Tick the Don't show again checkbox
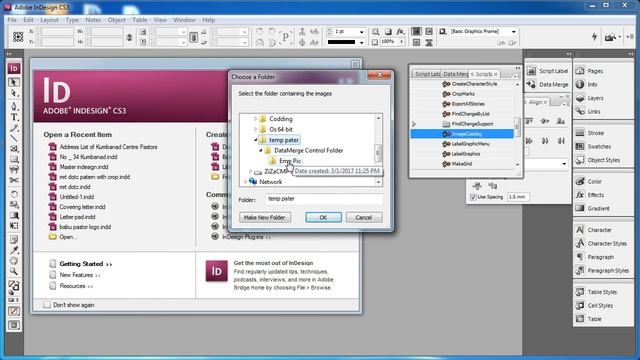The width and height of the screenshot is (640, 360). pos(47,304)
